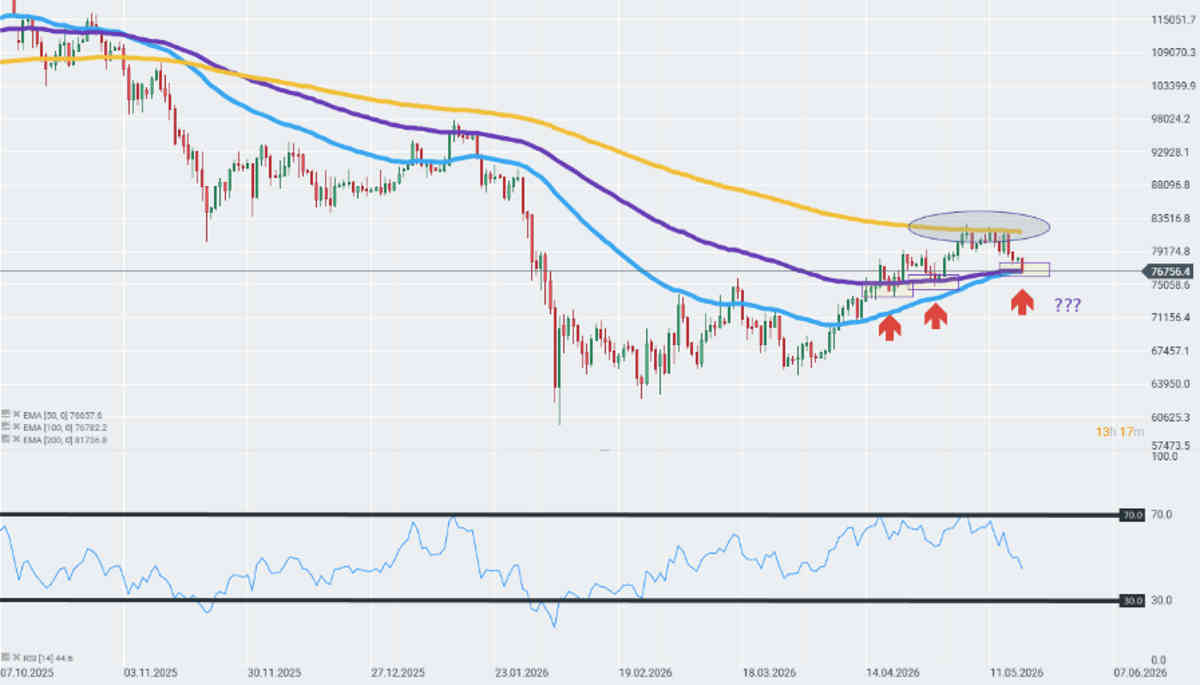
Task: Open settings icon for RSI 14 indicator
Action: click(x=6, y=657)
